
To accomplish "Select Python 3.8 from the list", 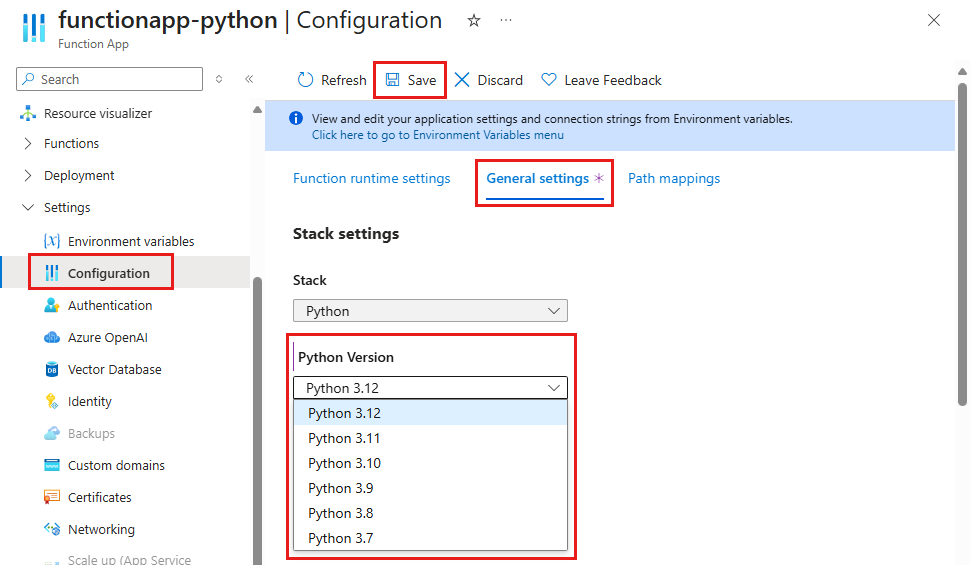I will coord(430,513).
